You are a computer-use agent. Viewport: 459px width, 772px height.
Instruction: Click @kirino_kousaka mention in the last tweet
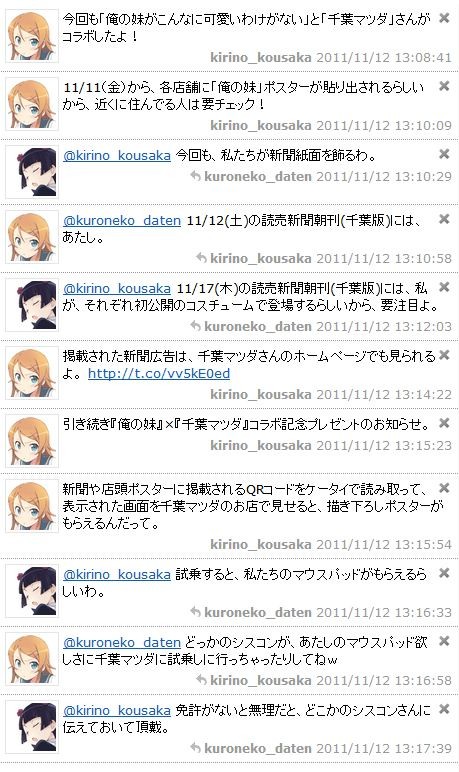point(117,710)
